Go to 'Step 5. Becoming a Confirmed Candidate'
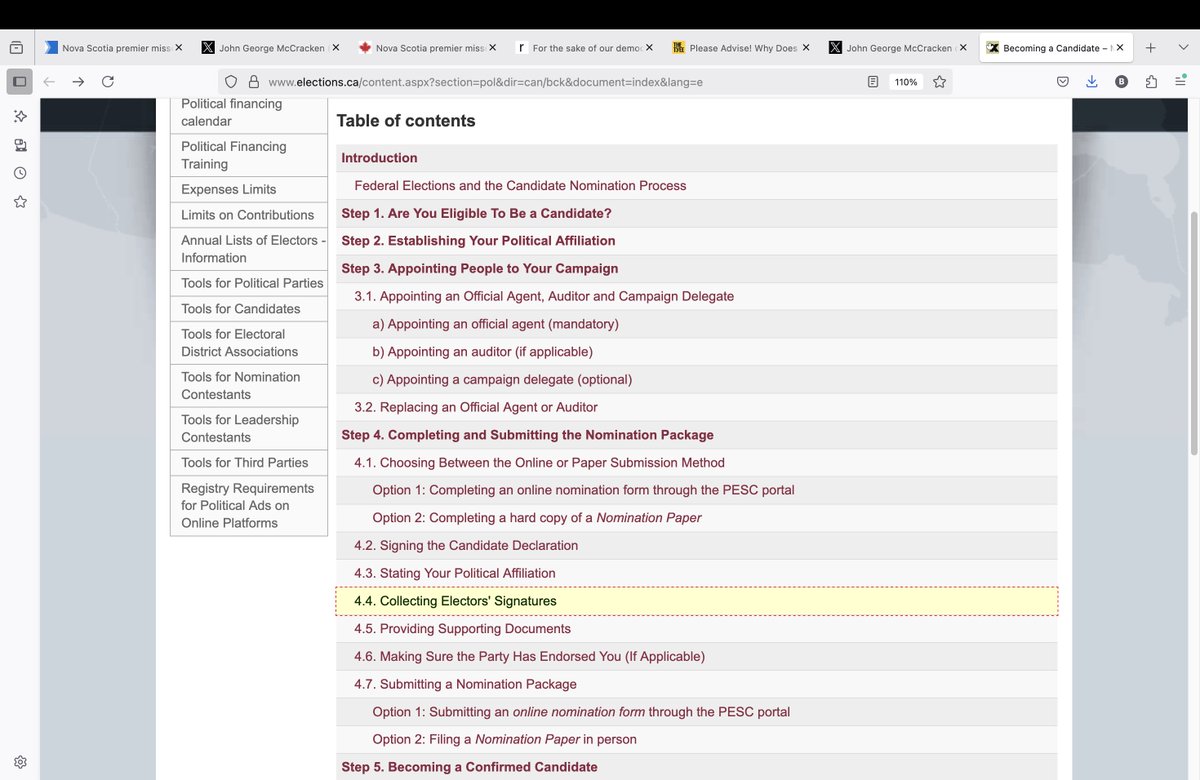This screenshot has height=780, width=1200. [x=469, y=767]
